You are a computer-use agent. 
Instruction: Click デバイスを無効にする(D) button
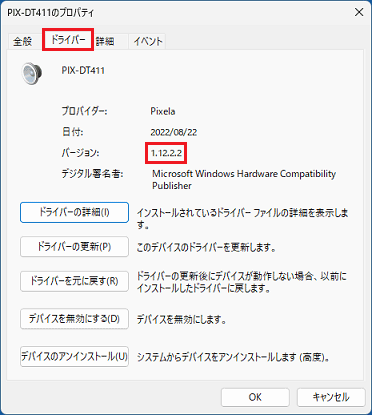pos(74,319)
